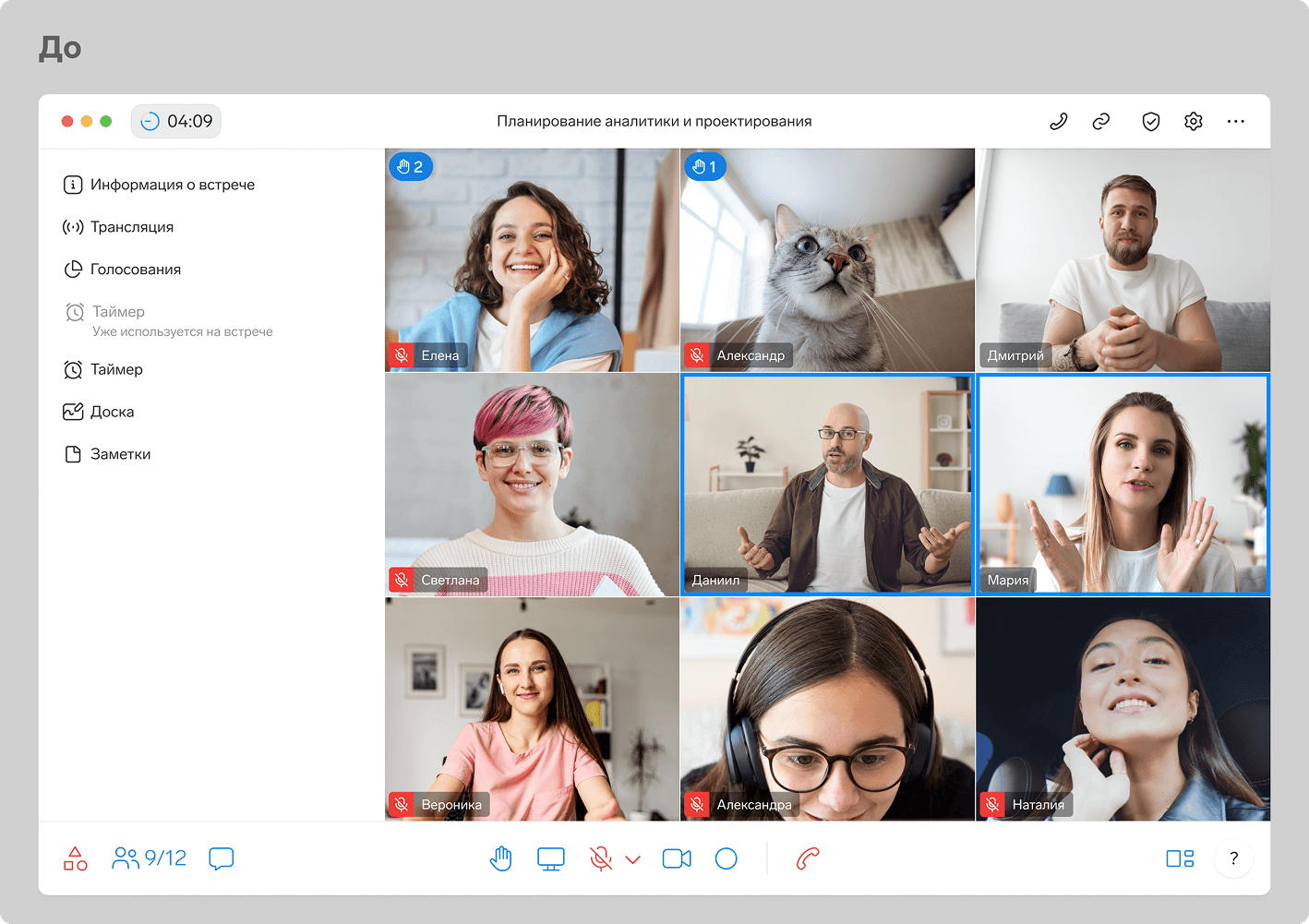Select Александра's video tile
Viewport: 1309px width, 924px height.
click(827, 709)
